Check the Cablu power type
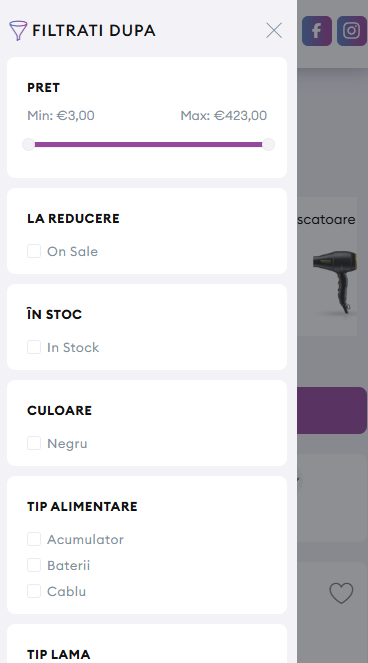This screenshot has height=663, width=368. (34, 591)
